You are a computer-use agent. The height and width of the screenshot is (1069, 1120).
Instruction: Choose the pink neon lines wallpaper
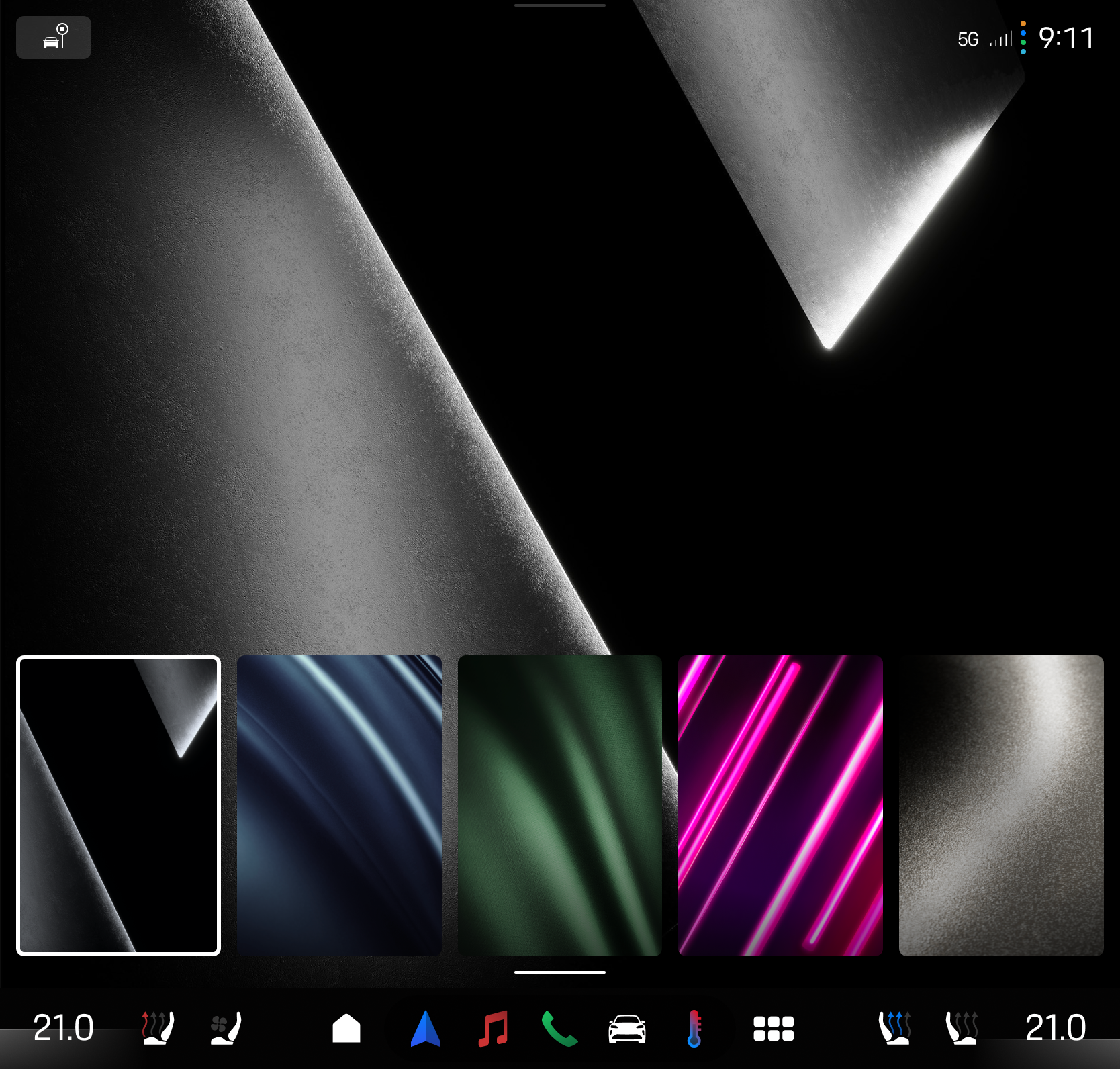780,805
